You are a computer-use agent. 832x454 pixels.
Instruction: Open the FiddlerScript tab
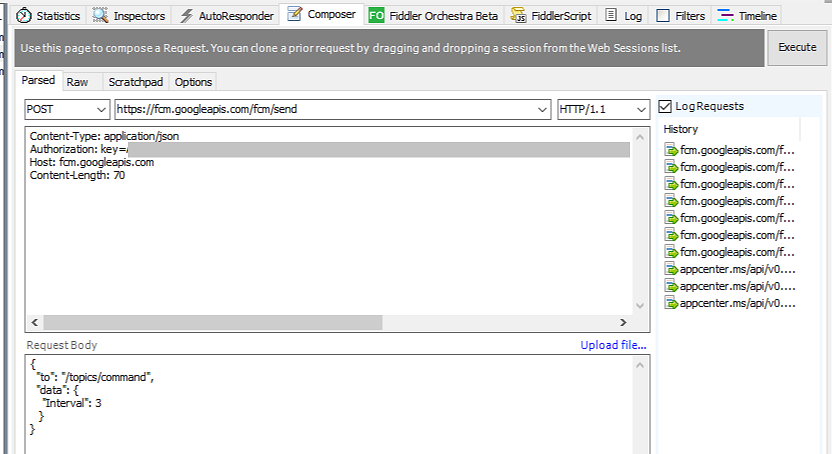(551, 15)
